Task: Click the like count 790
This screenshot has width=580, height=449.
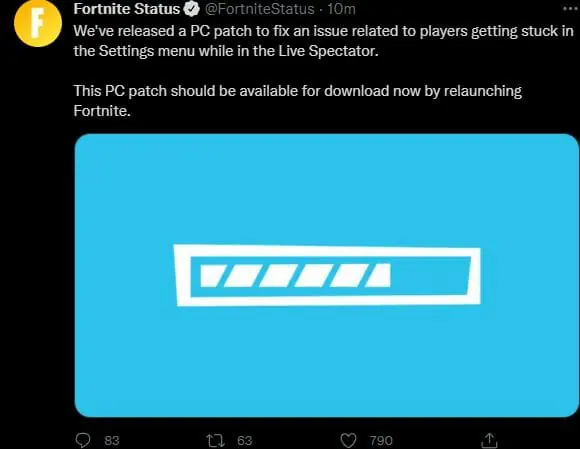Action: (381, 440)
